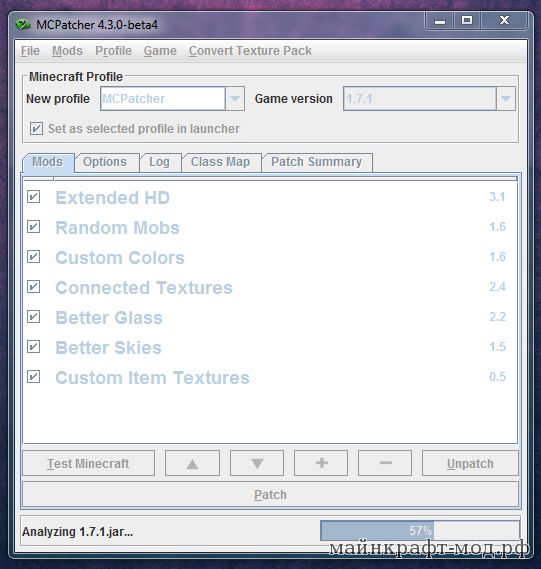Maximize the MCPatcher window
This screenshot has width=541, height=569.
(x=467, y=21)
